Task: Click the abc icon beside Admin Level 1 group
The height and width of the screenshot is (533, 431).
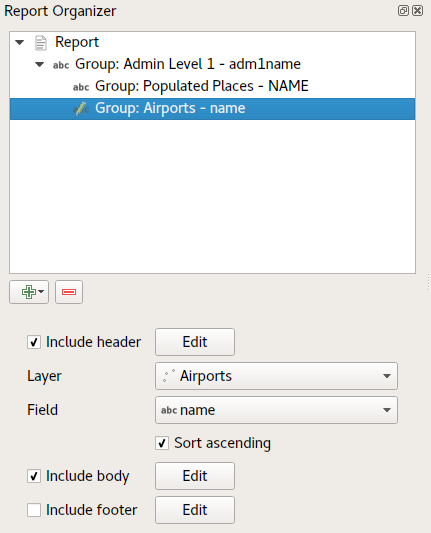Action: 61,65
